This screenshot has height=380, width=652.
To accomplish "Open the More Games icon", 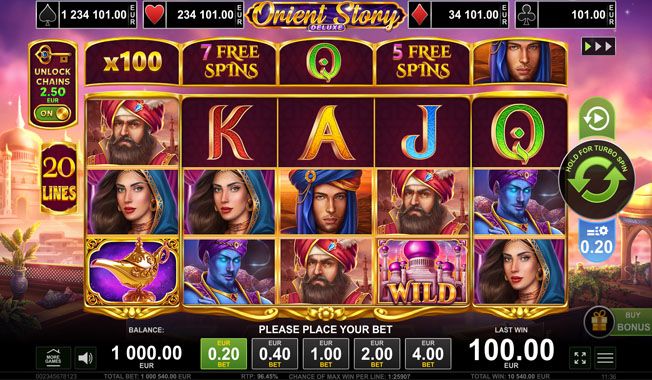I will 53,358.
